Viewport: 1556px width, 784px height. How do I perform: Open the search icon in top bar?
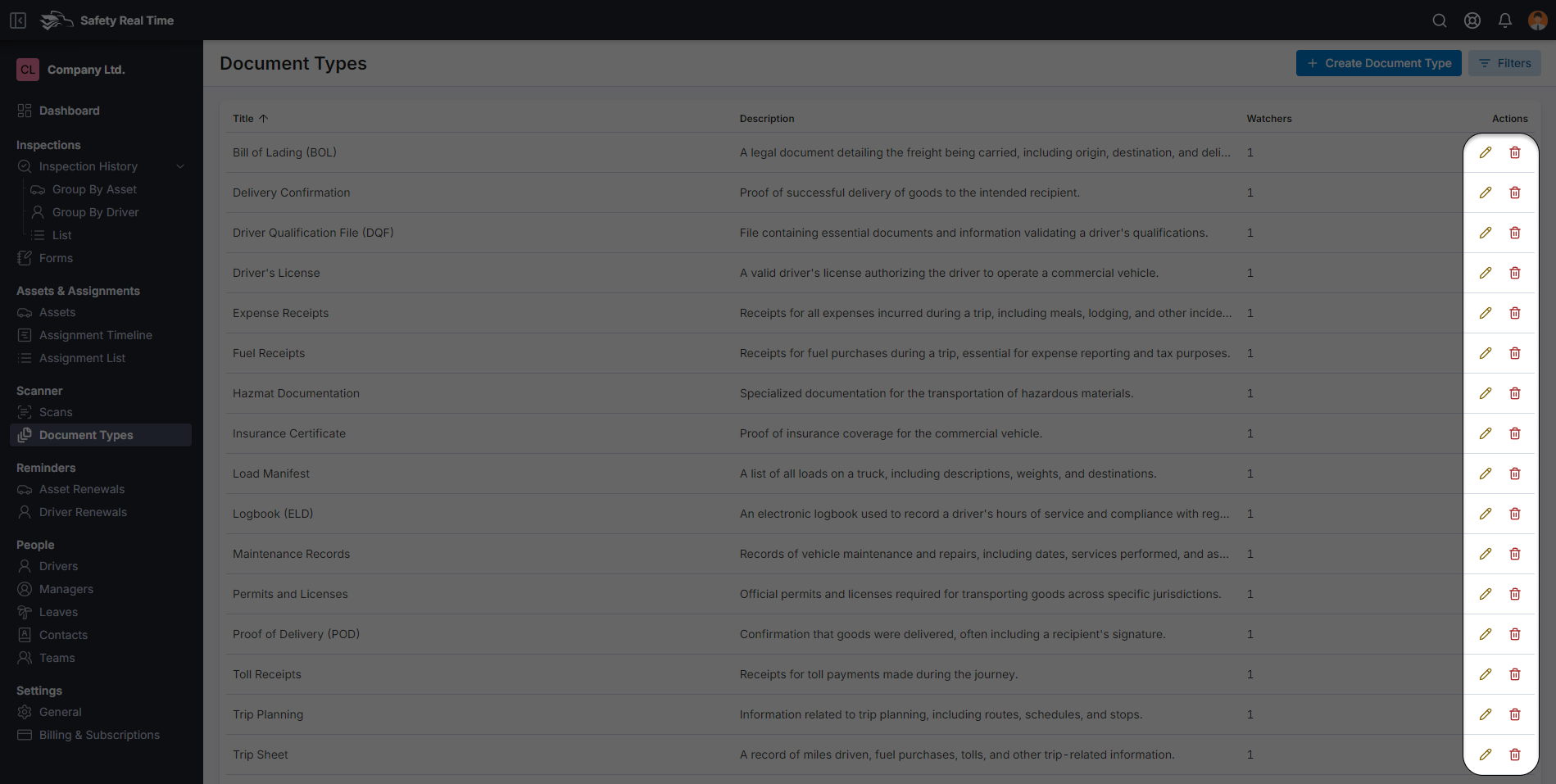coord(1440,20)
